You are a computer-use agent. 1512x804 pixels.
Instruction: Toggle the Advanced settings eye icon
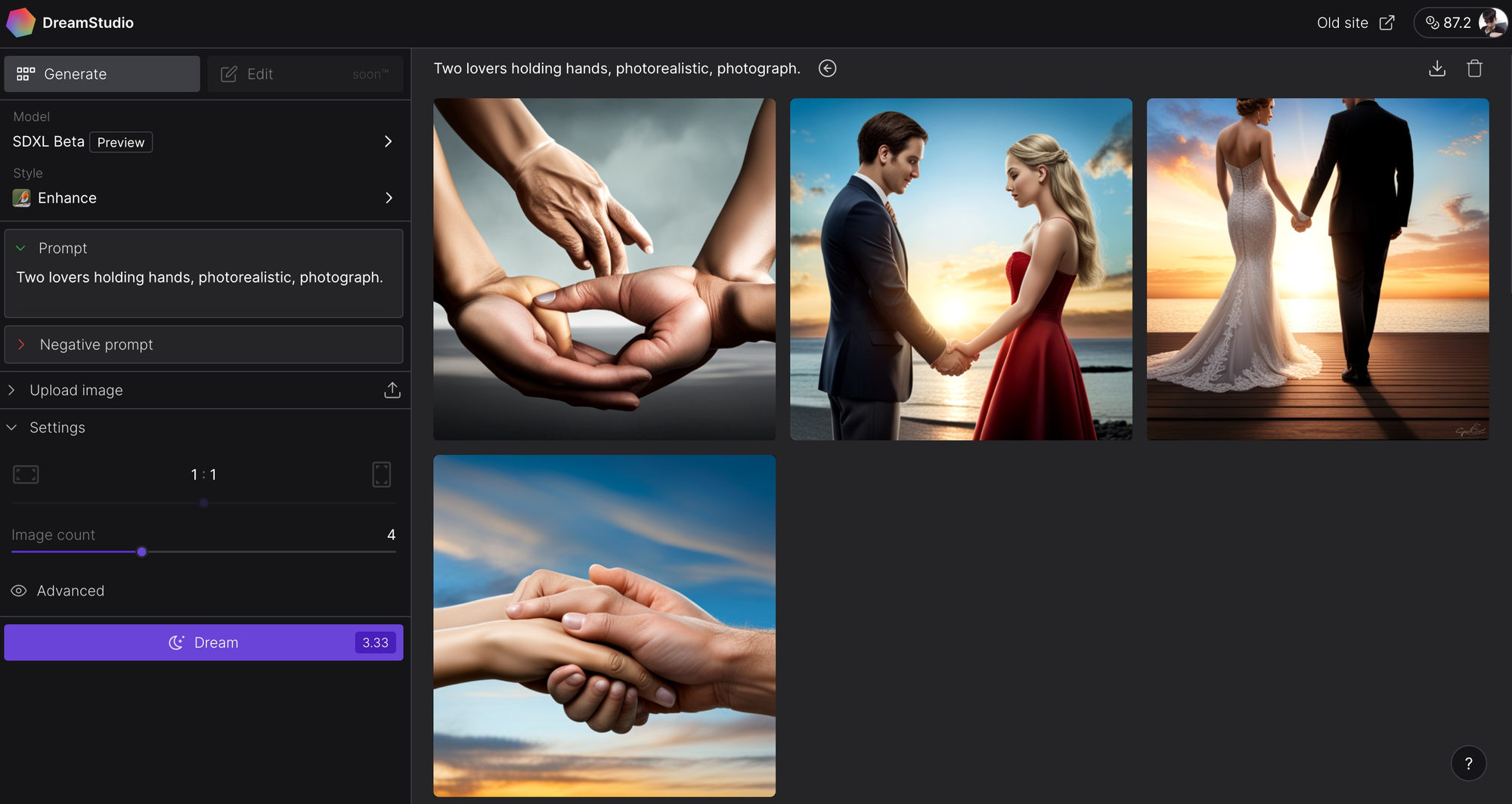[x=19, y=591]
